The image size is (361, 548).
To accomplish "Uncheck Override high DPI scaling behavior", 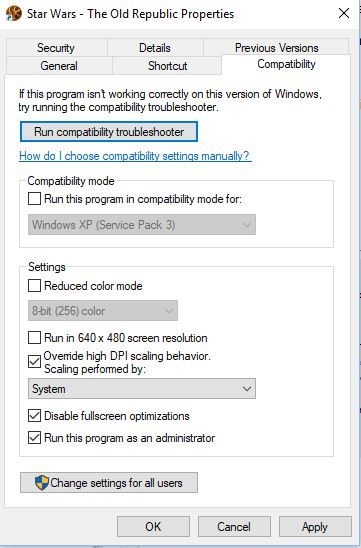I will pos(34,362).
